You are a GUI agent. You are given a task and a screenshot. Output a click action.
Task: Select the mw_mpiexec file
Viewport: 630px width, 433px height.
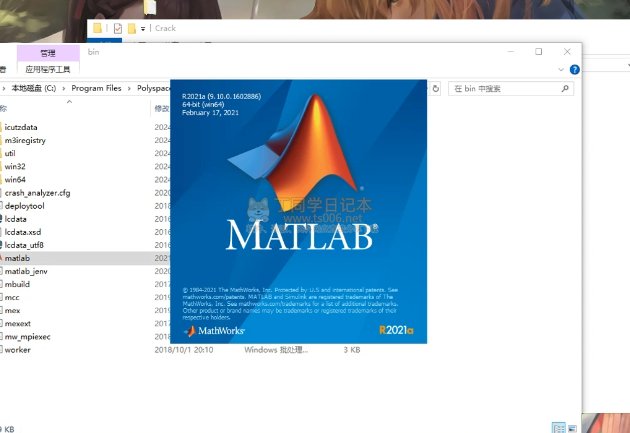28,337
